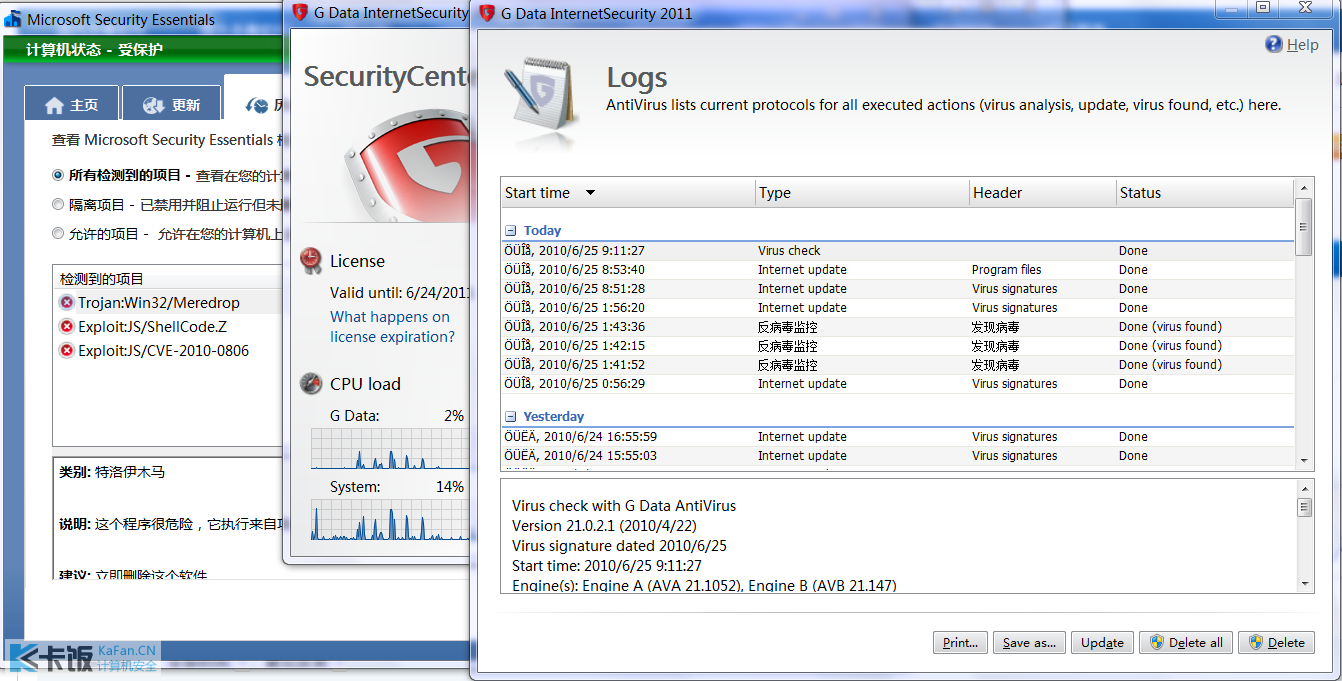Screen dimensions: 1342x681
Task: Select the 2010/6/24 16:55:59 Internet update entry
Action: pyautogui.click(x=898, y=437)
